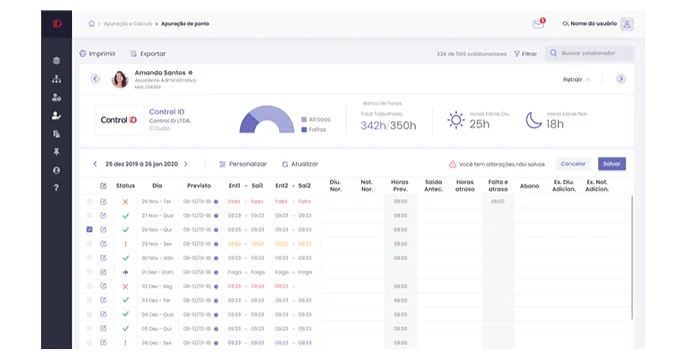Go to home via breadcrumb house icon

coord(91,24)
